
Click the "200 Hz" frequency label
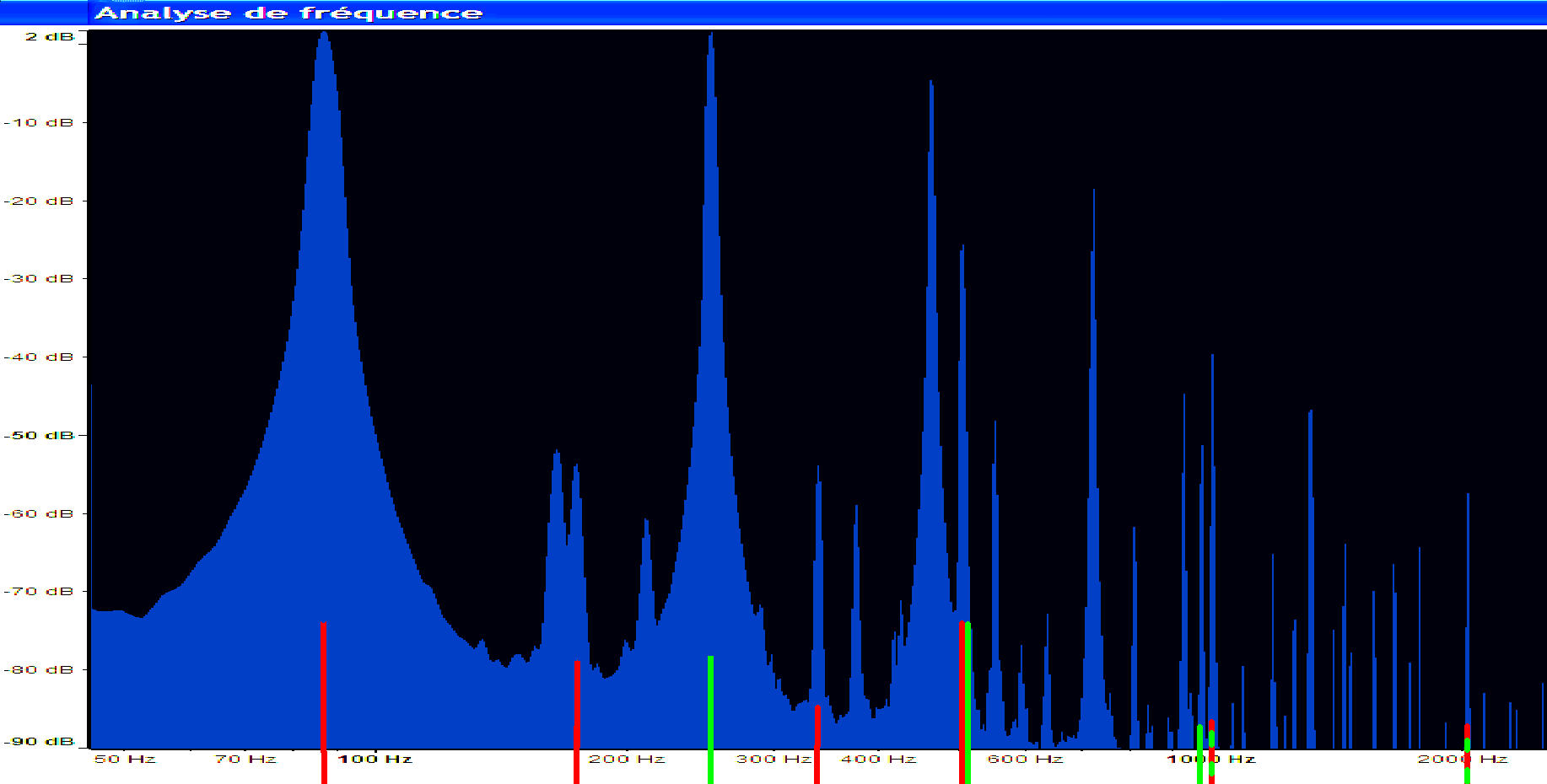[x=627, y=759]
